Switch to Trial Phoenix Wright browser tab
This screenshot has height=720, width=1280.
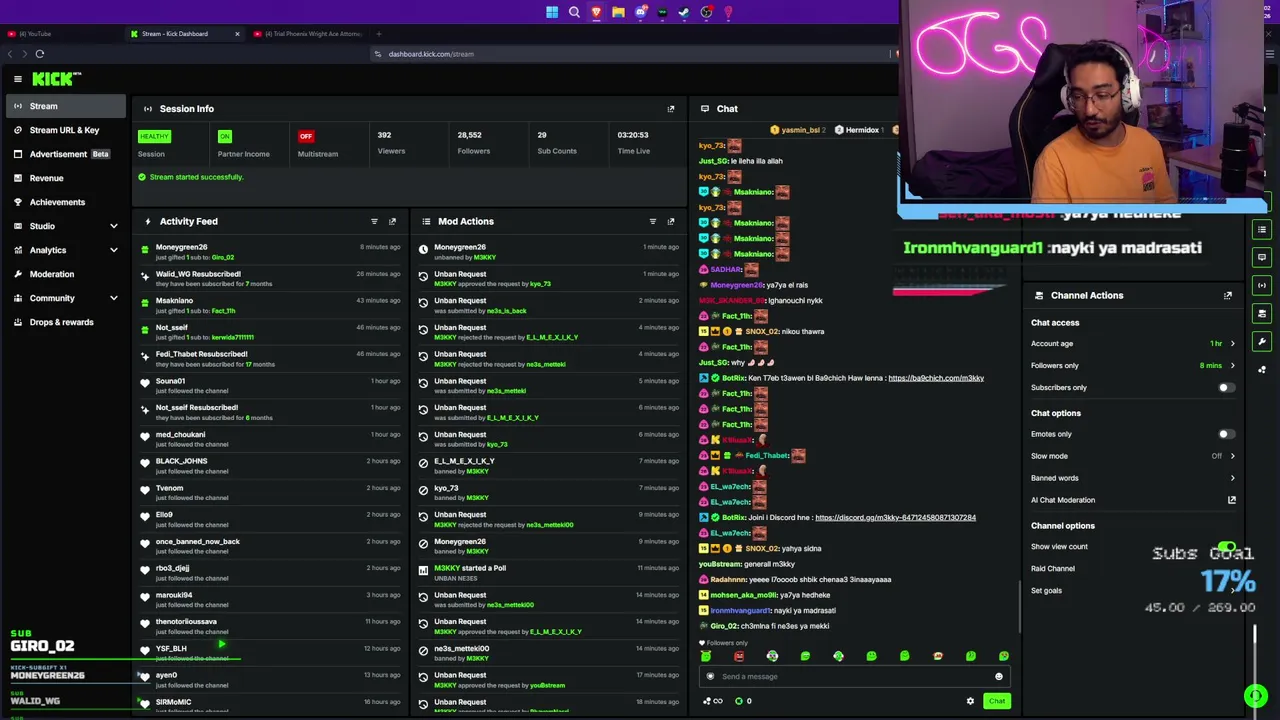[x=310, y=34]
